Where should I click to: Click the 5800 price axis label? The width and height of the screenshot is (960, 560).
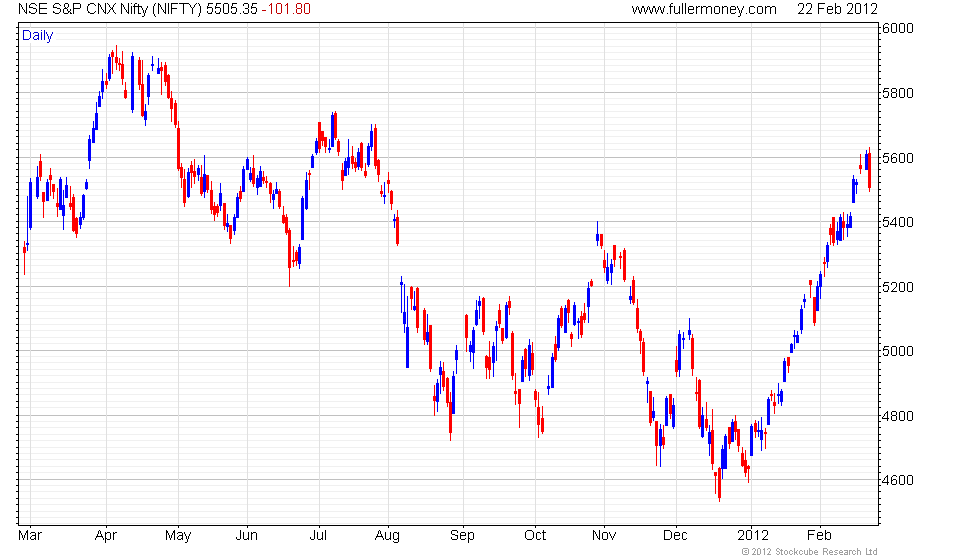pyautogui.click(x=898, y=93)
